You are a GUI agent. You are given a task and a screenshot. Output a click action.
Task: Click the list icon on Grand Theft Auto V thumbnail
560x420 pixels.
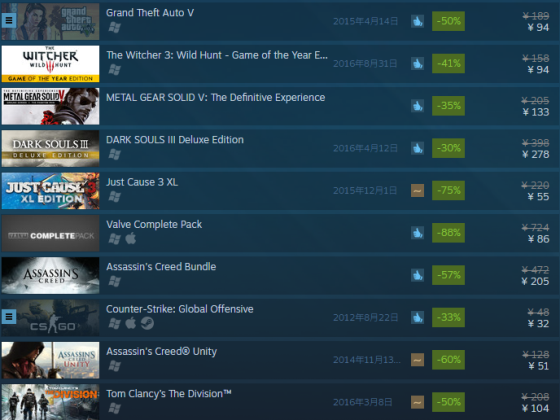[x=9, y=21]
